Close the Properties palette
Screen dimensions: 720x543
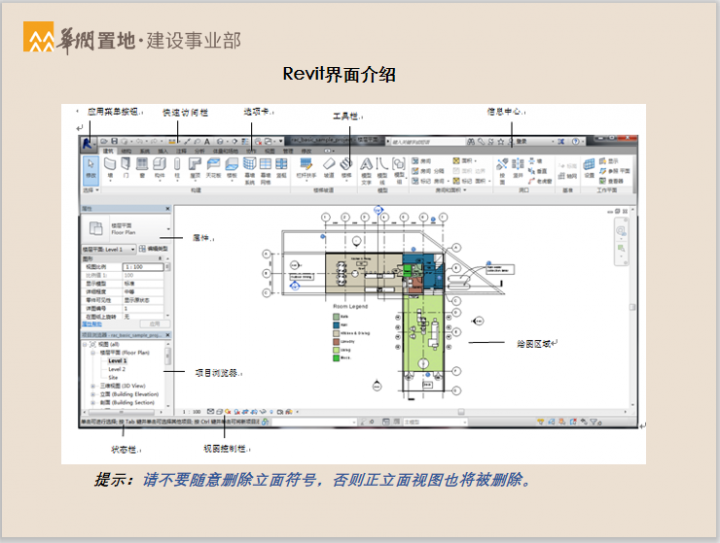pos(168,209)
